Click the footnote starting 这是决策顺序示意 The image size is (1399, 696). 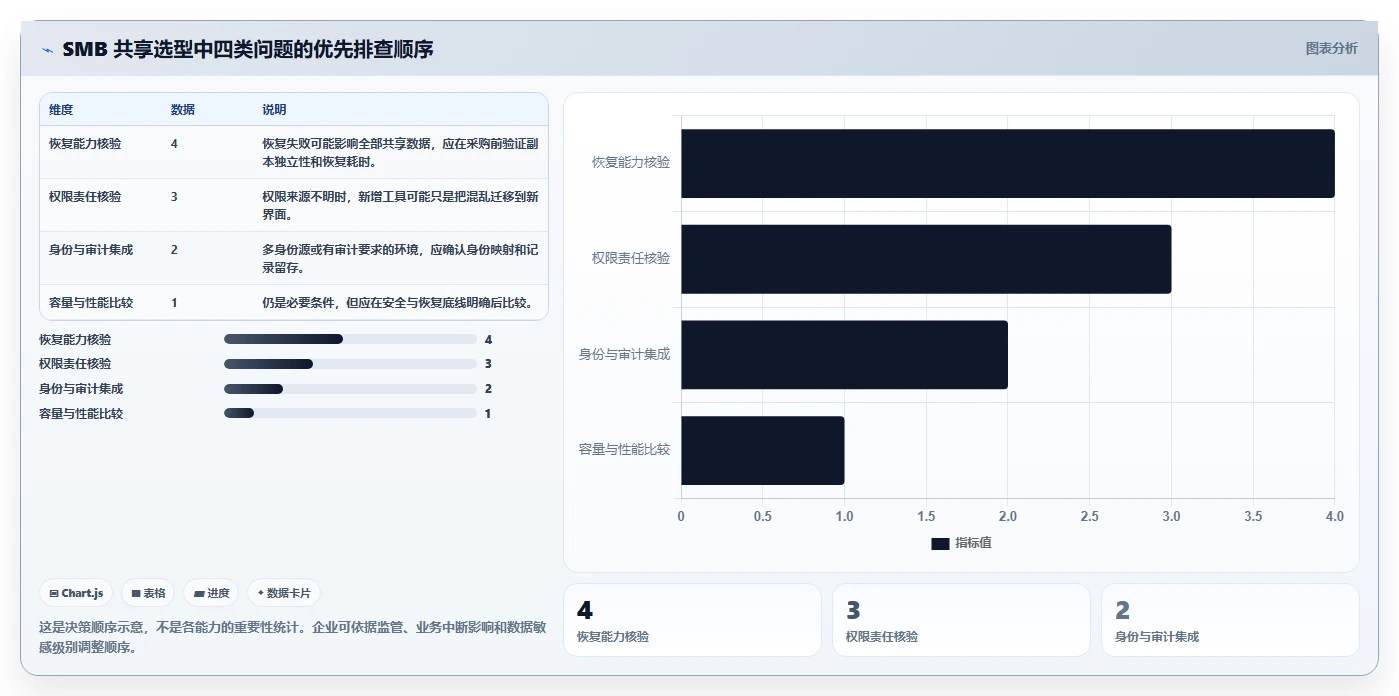click(292, 637)
